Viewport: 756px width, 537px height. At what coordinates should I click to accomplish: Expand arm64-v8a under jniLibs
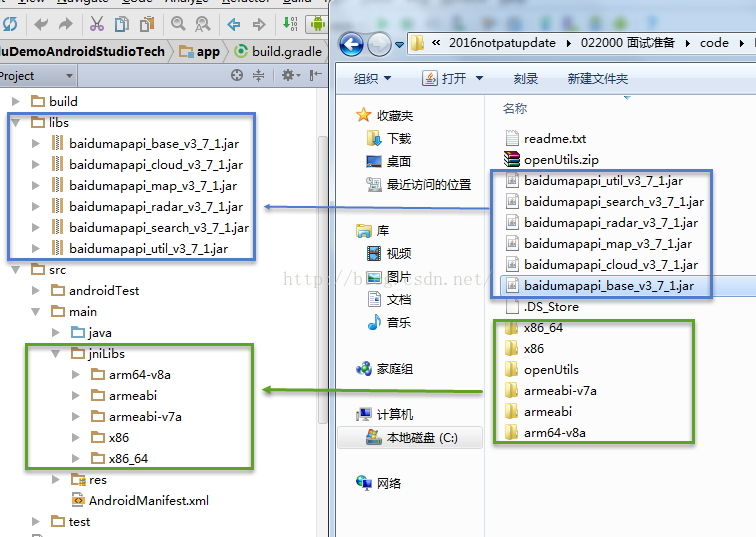pyautogui.click(x=76, y=375)
